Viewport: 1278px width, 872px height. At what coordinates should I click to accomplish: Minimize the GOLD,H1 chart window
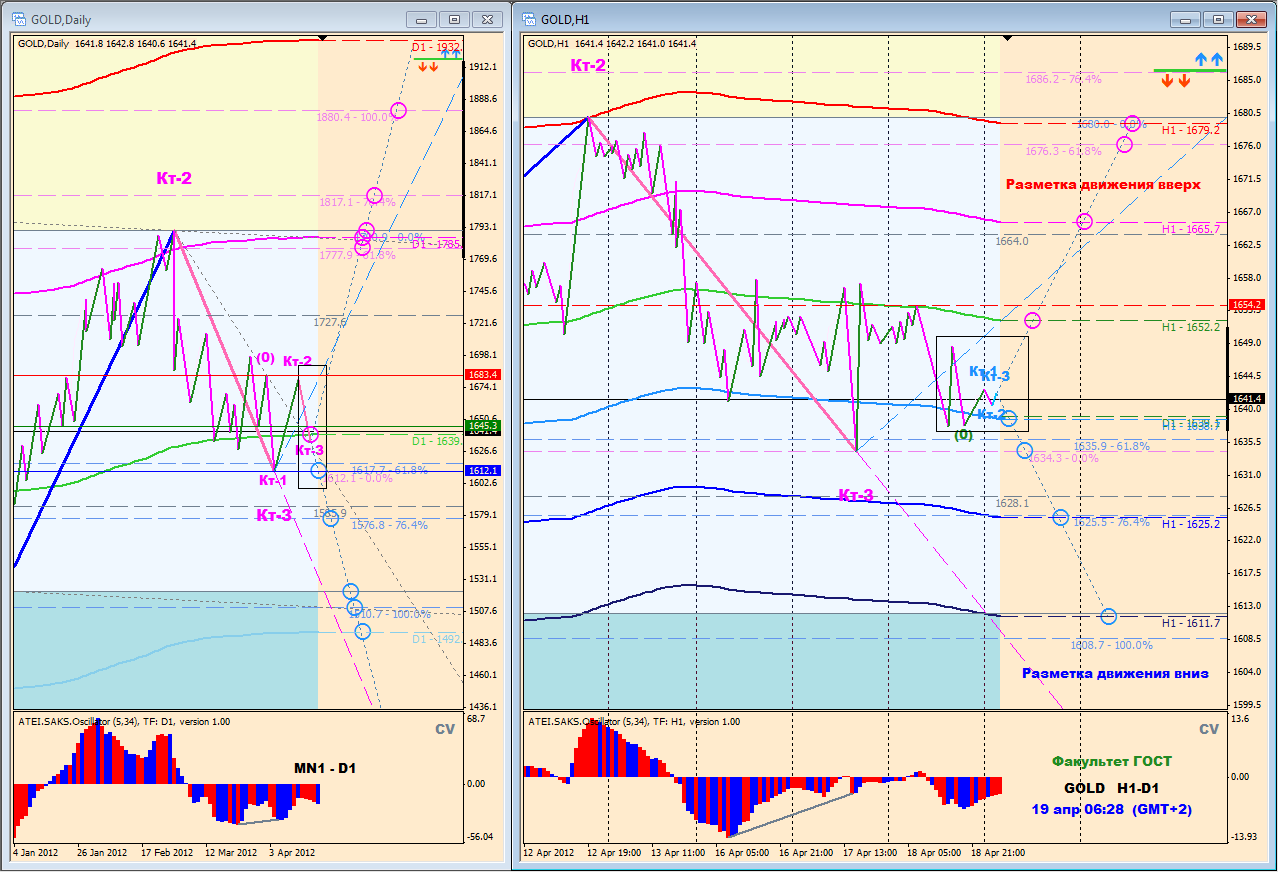tap(1186, 19)
